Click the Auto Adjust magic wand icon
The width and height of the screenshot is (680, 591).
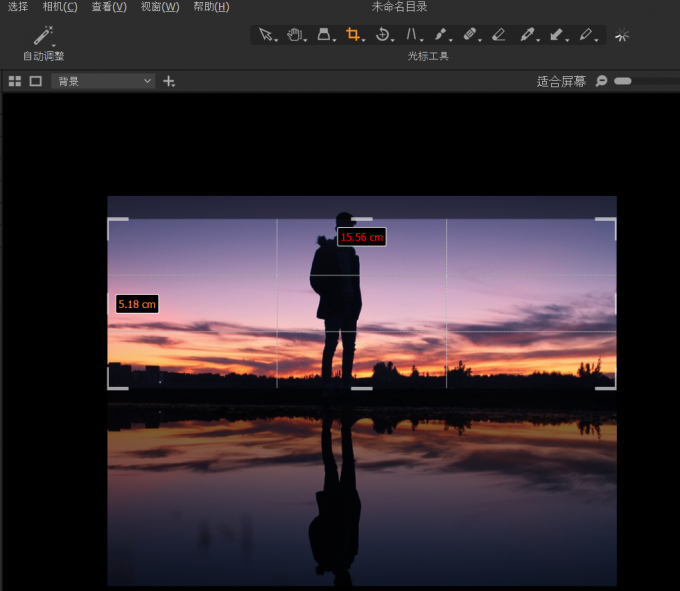click(x=43, y=35)
